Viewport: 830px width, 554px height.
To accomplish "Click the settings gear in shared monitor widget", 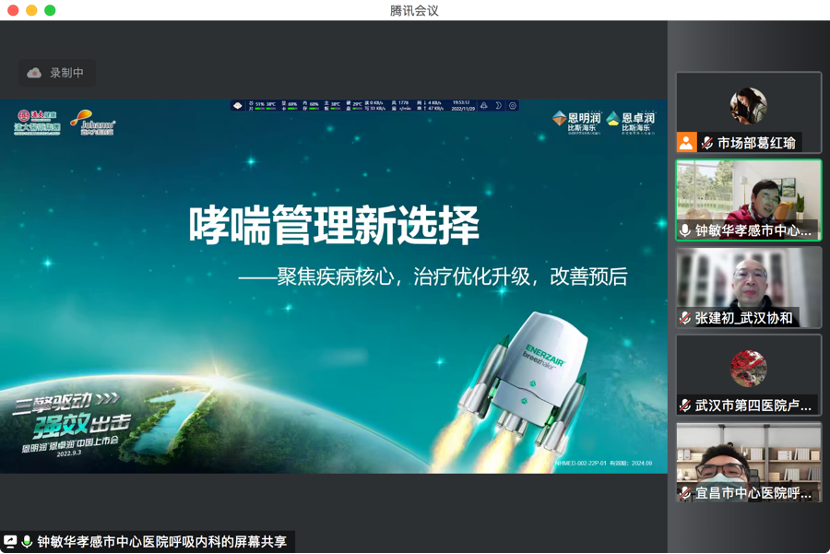I will pos(513,105).
